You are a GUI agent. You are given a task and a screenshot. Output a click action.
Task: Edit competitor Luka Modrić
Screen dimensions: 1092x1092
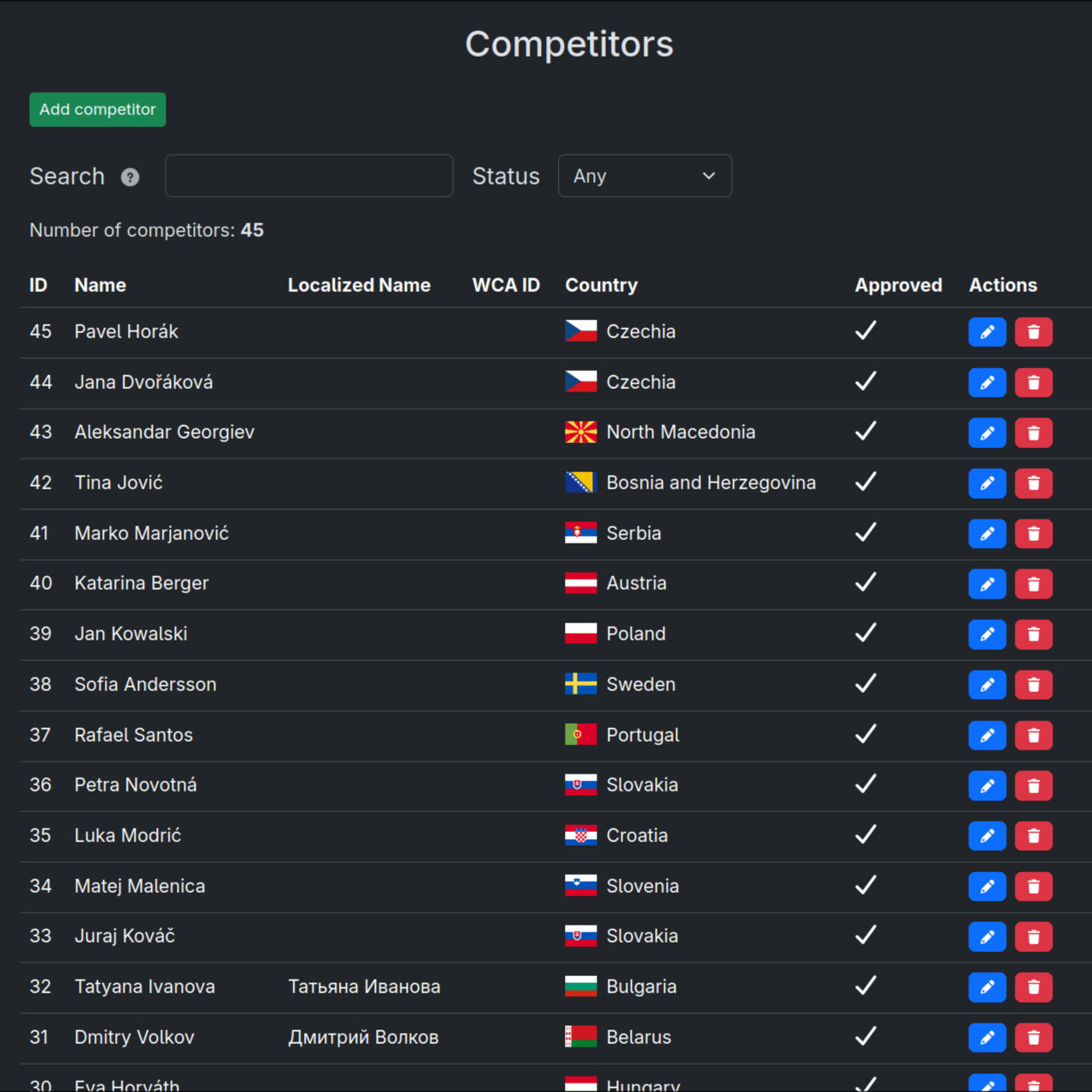pos(986,836)
